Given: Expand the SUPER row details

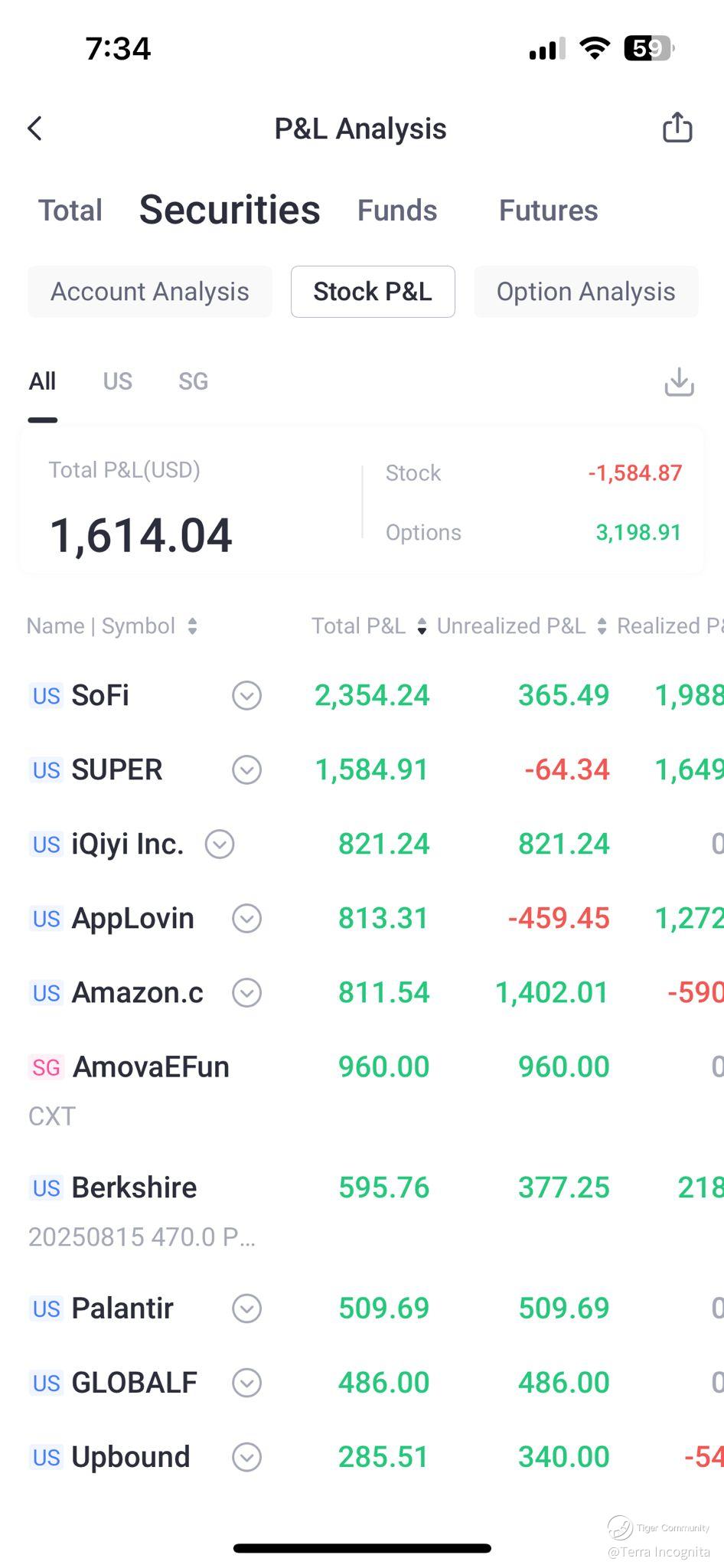Looking at the screenshot, I should [246, 770].
